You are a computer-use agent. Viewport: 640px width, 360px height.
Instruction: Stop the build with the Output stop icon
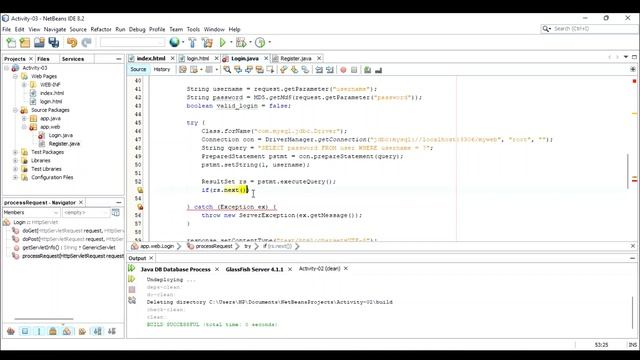click(x=132, y=289)
